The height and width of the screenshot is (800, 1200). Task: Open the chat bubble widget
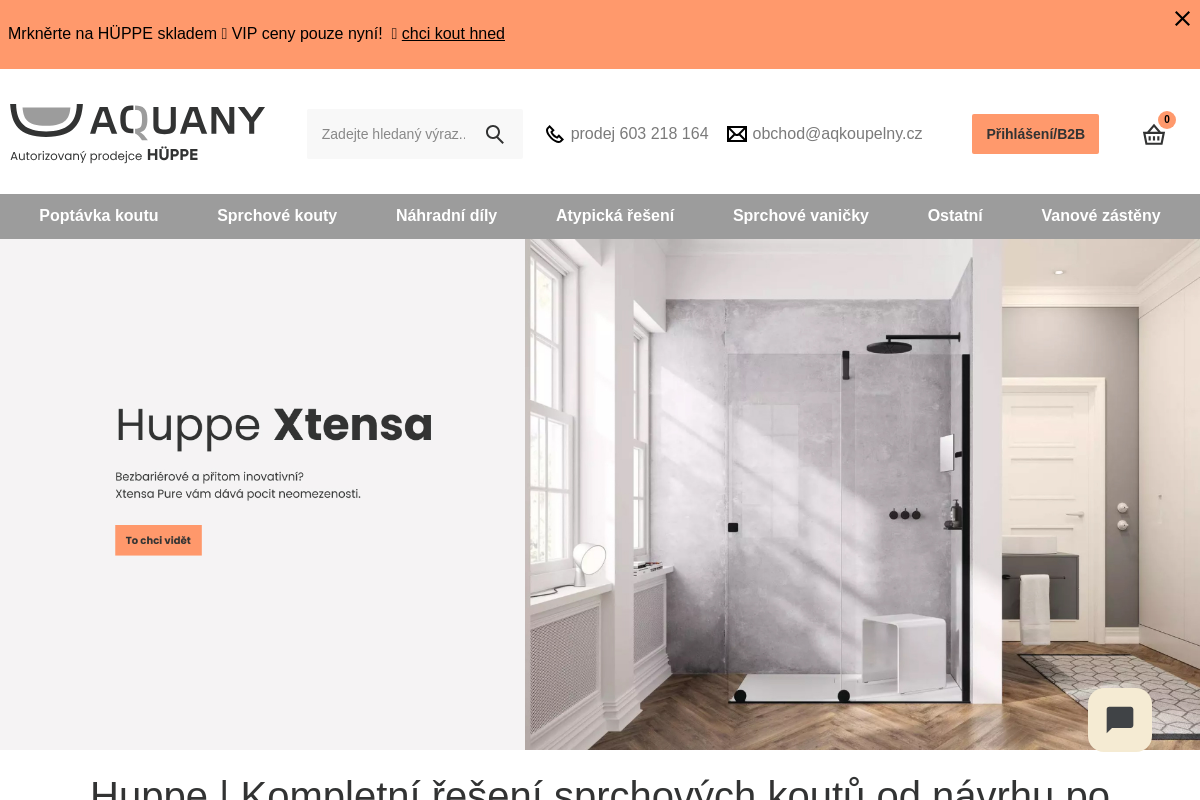click(1120, 719)
